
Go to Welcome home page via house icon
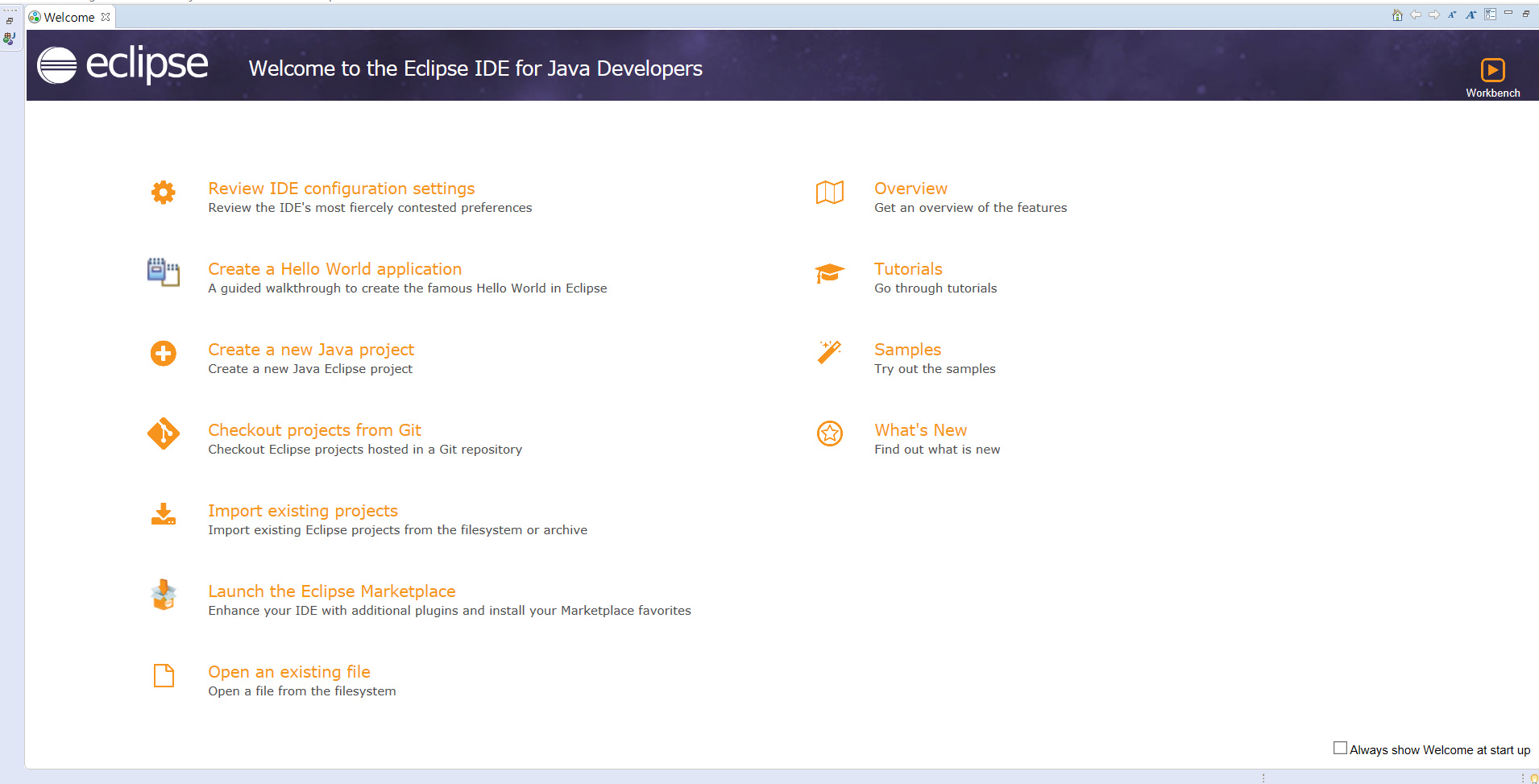pos(1397,15)
